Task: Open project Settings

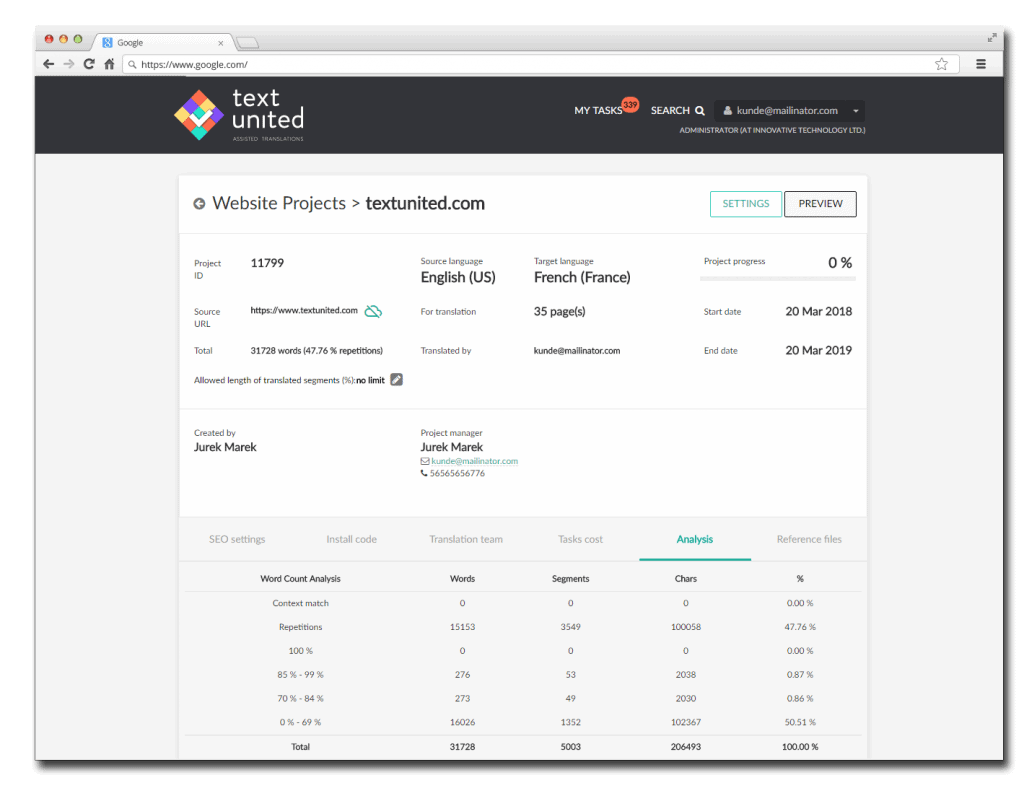Action: [746, 204]
